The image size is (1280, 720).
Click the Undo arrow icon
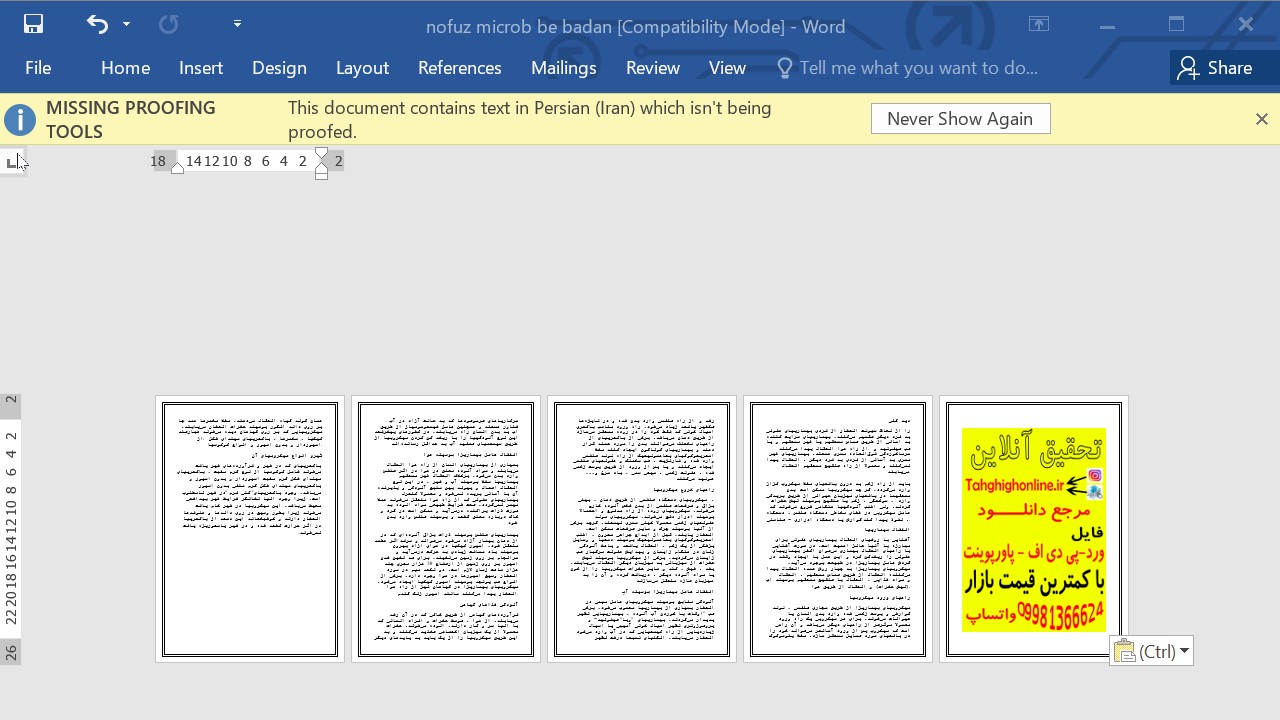pos(97,24)
